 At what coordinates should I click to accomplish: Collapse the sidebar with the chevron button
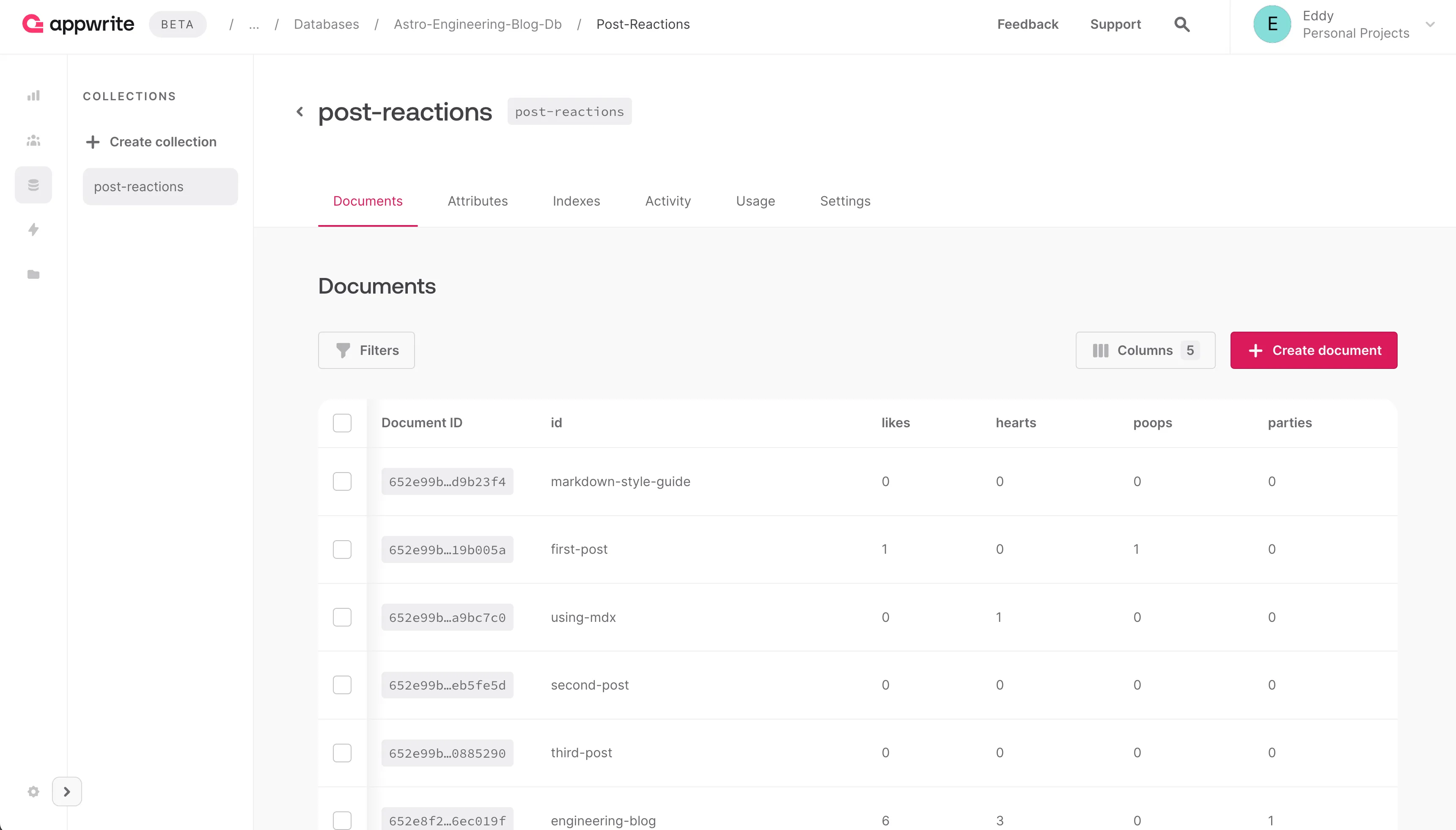(x=67, y=791)
